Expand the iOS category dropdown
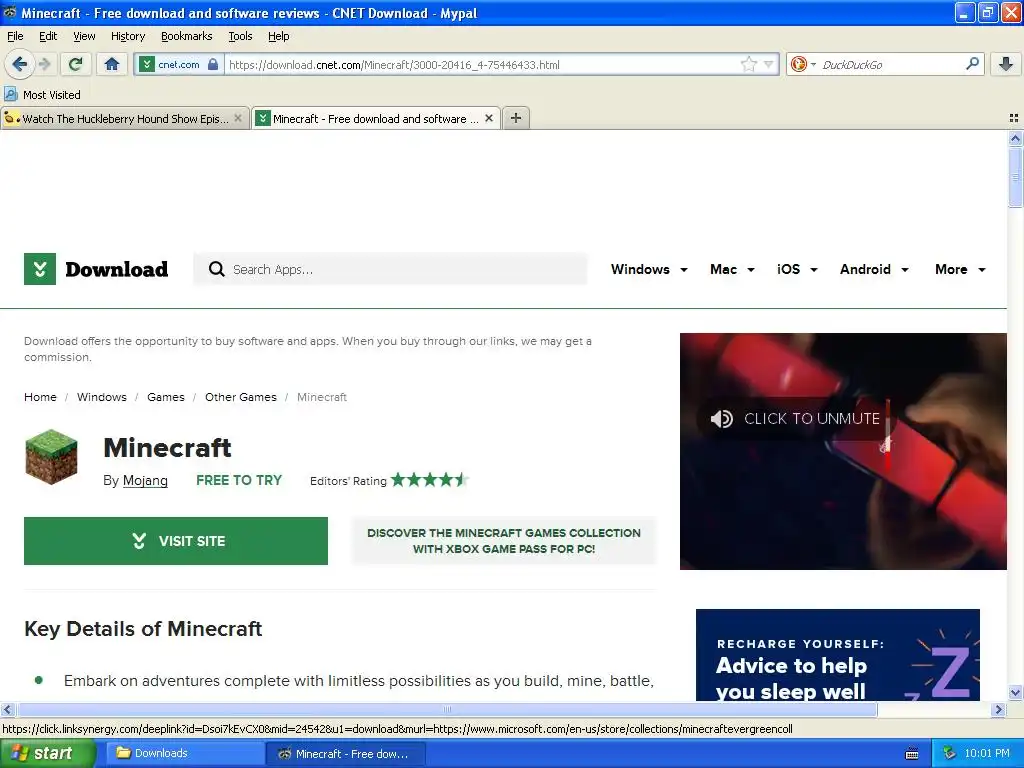The height and width of the screenshot is (768, 1024). pyautogui.click(x=797, y=269)
